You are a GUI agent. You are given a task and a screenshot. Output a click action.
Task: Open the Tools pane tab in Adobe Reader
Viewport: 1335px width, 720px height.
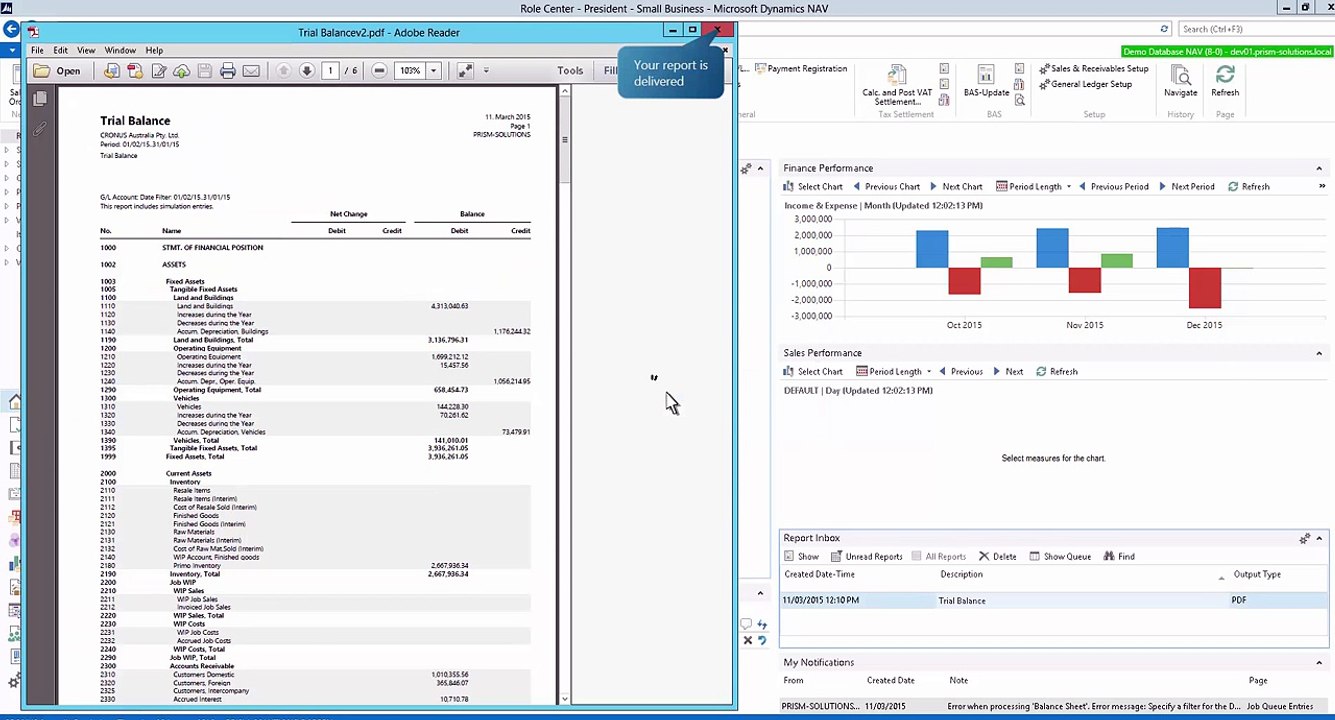(570, 71)
